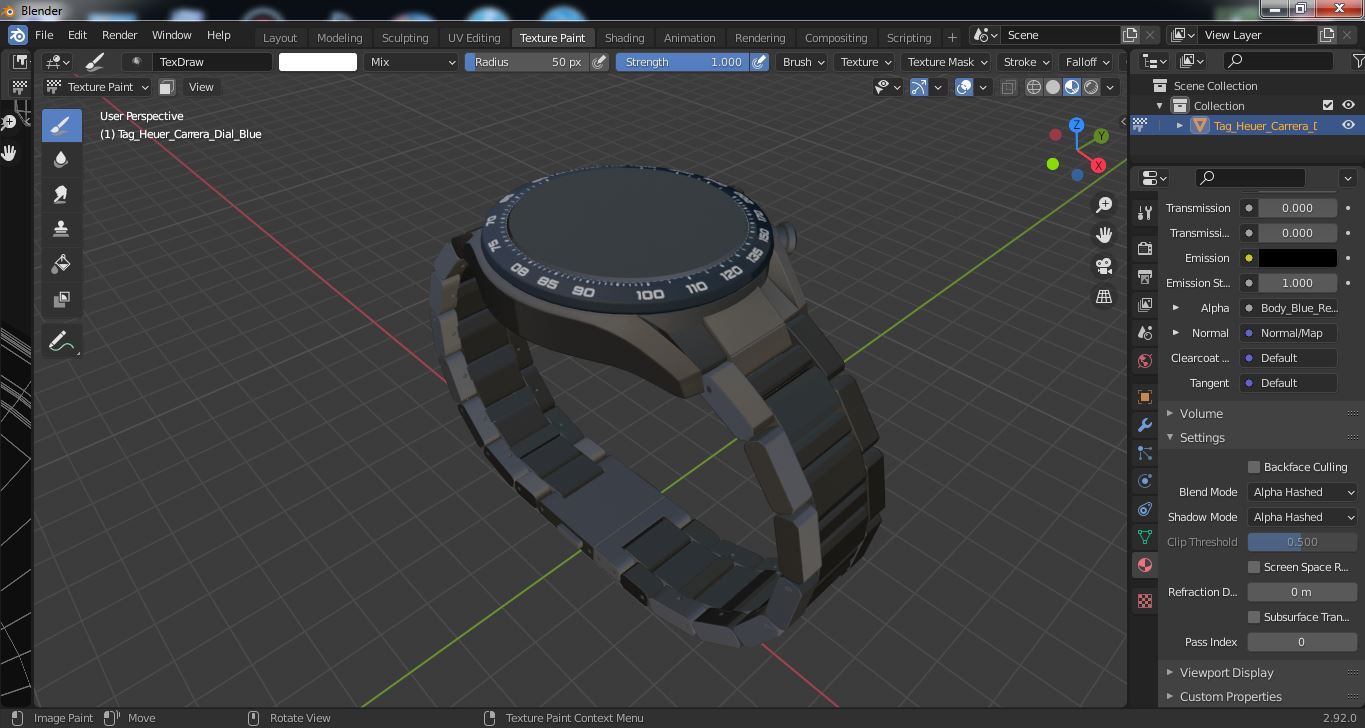The width and height of the screenshot is (1365, 728).
Task: Expand the Viewport Display panel
Action: (1170, 672)
